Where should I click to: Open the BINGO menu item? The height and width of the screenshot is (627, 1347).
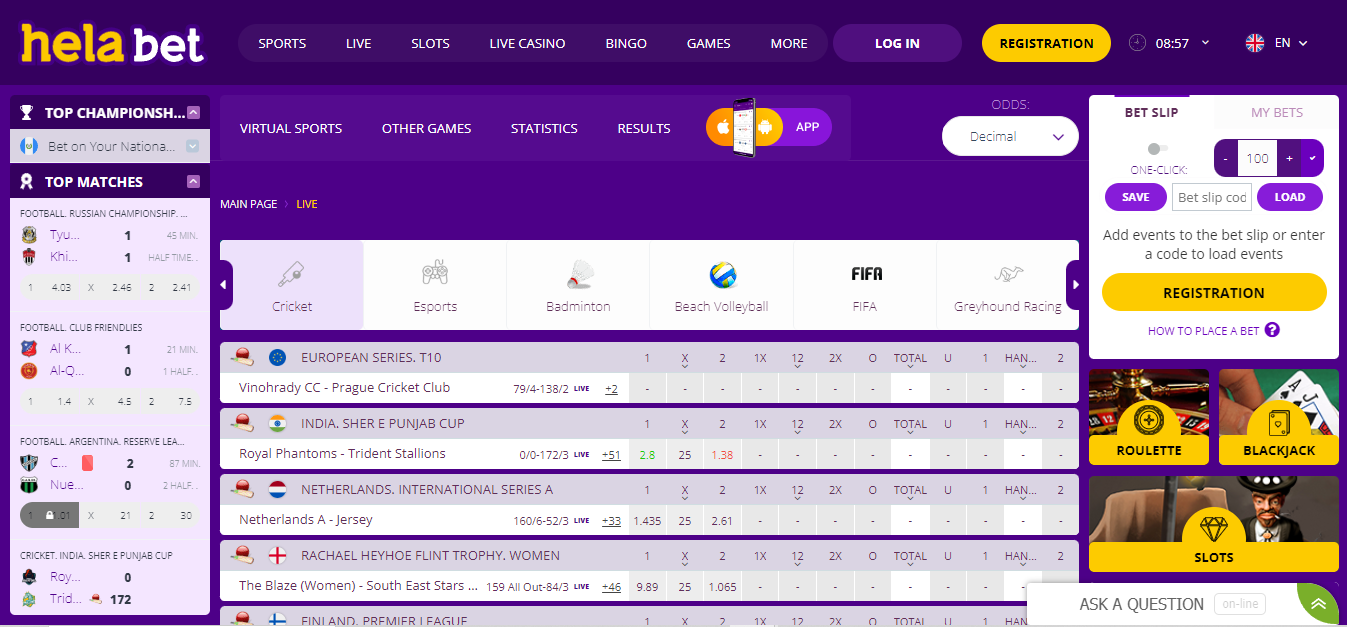click(626, 43)
